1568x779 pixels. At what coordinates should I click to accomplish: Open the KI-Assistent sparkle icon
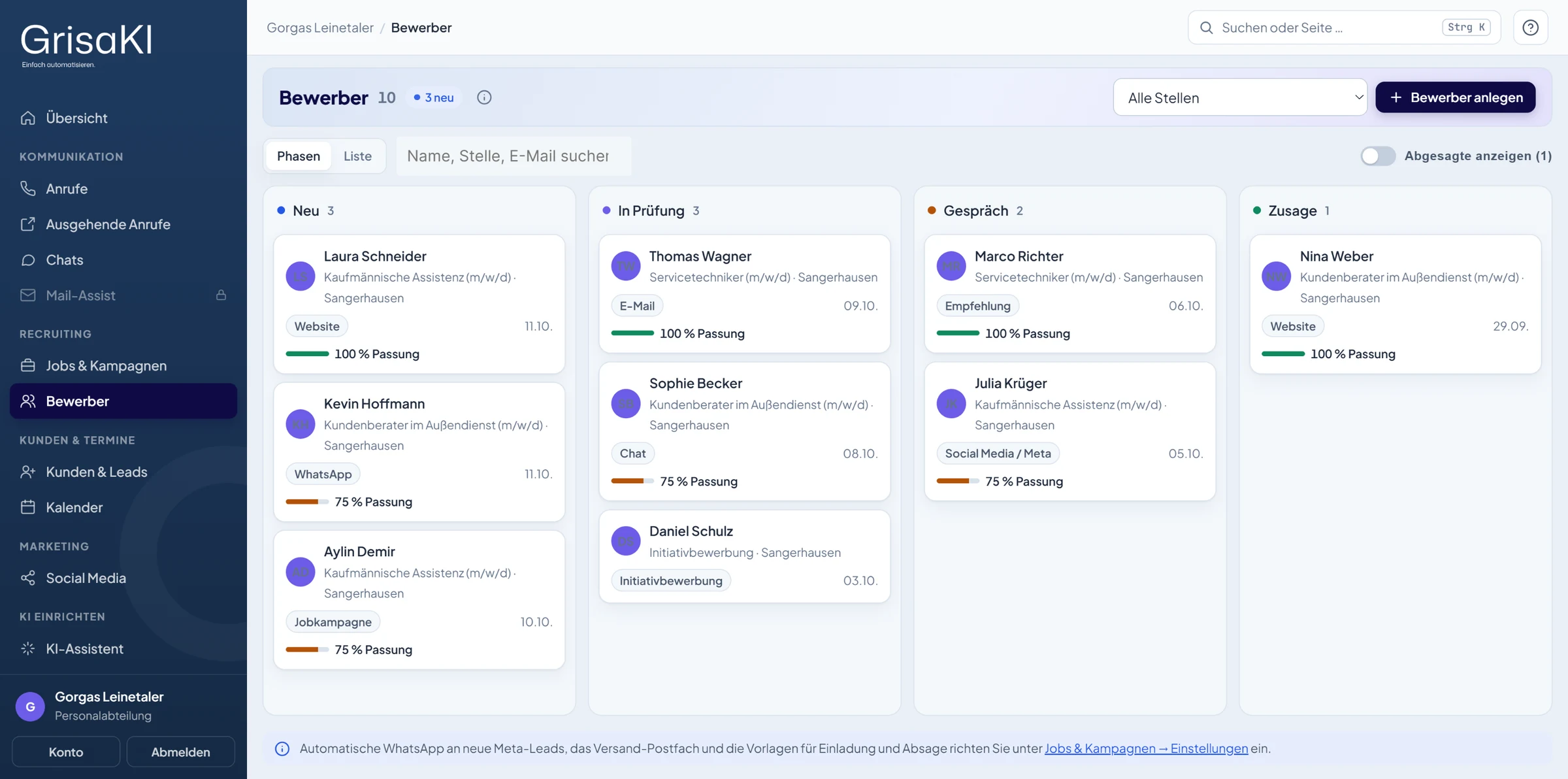(x=27, y=648)
